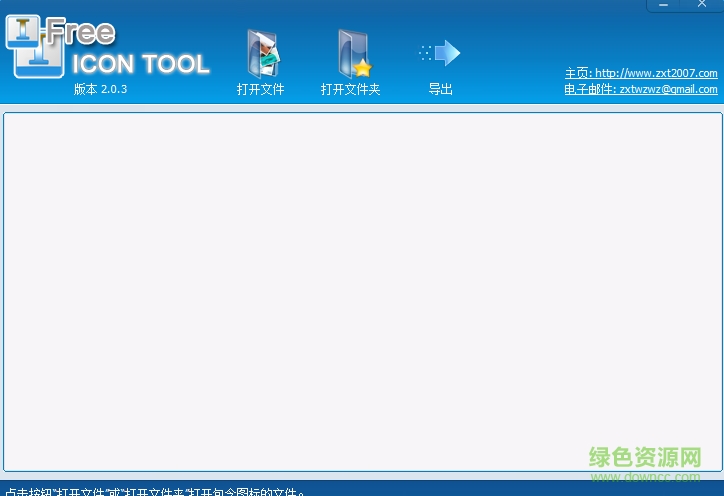Click the ICON TOOL title text
Viewport: 724px width, 496px height.
(140, 65)
